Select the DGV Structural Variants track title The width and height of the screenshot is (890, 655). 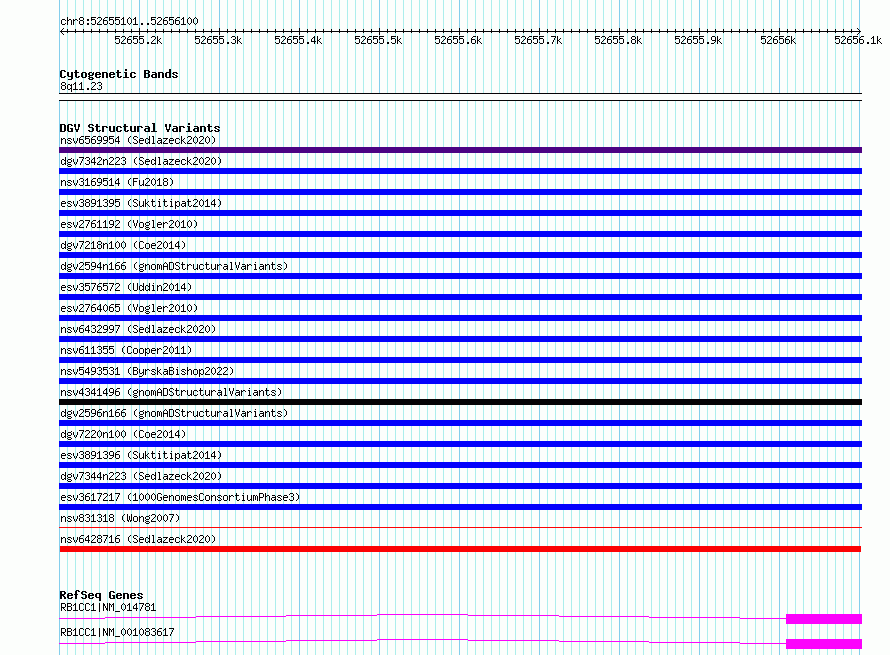tap(140, 128)
